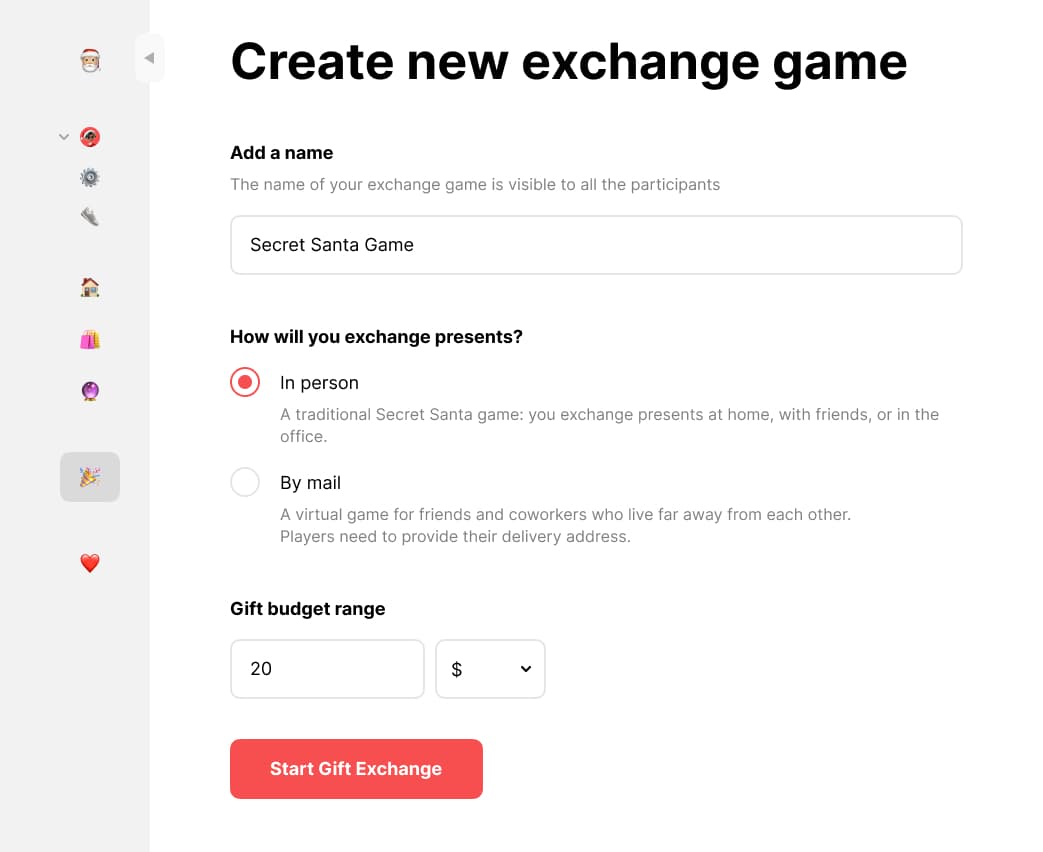Screen dimensions: 1043x852
Task: Click the Santa logo at the sidebar top
Action: tap(89, 59)
